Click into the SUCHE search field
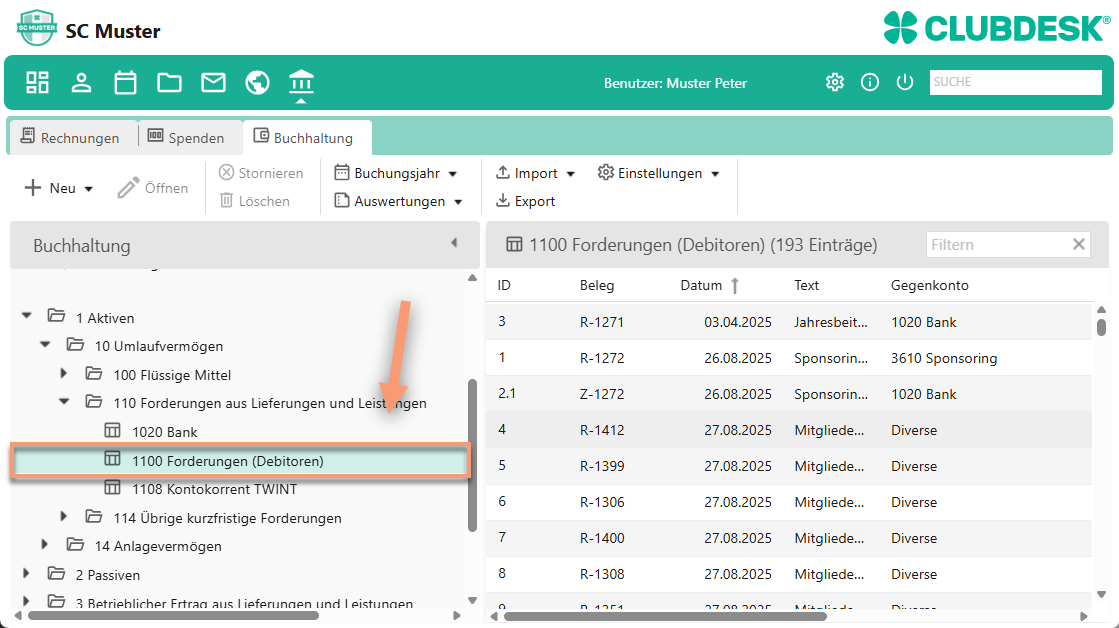Screen dimensions: 1119x628 click(1015, 82)
